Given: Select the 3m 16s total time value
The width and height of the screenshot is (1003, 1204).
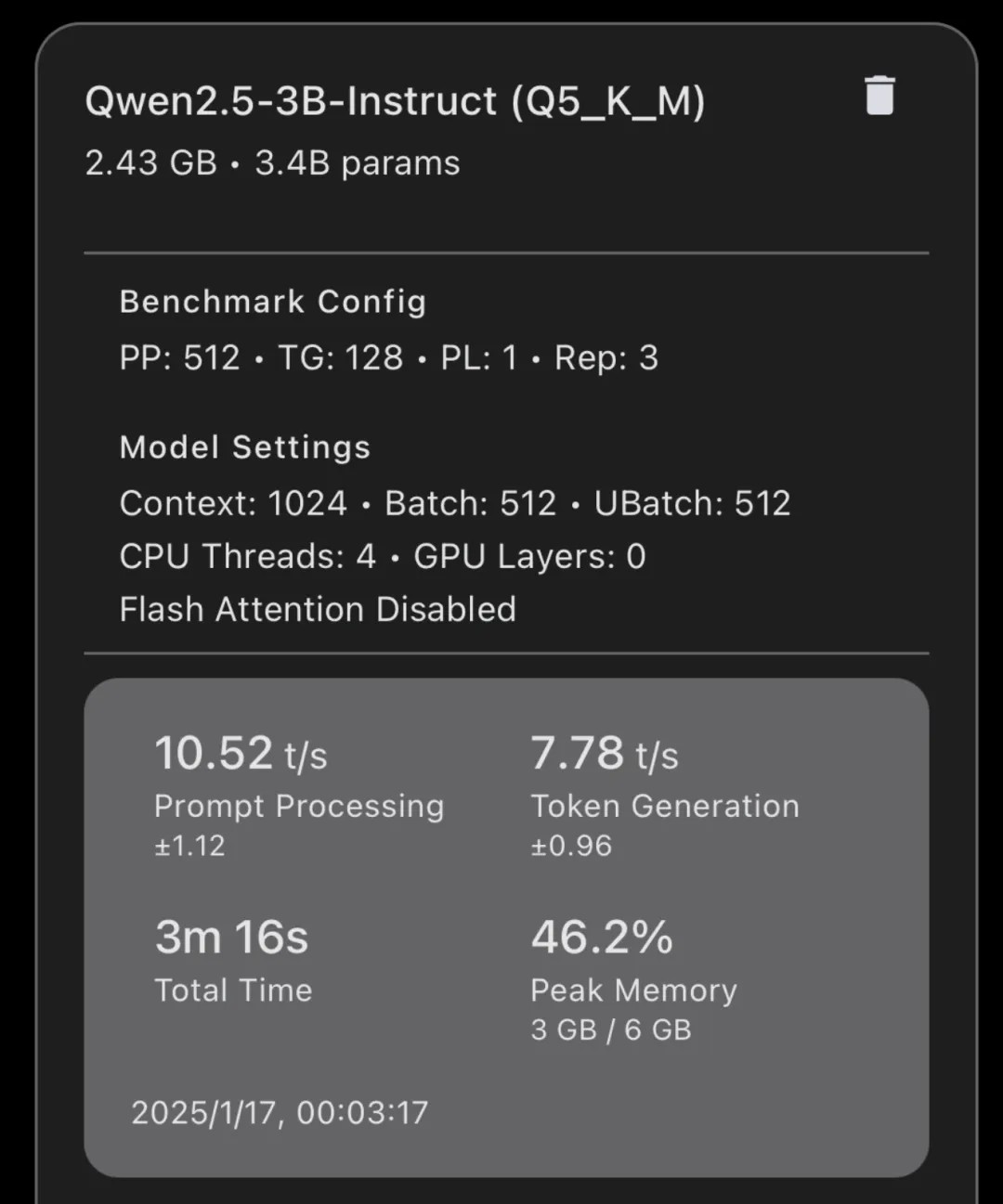Looking at the screenshot, I should [231, 938].
